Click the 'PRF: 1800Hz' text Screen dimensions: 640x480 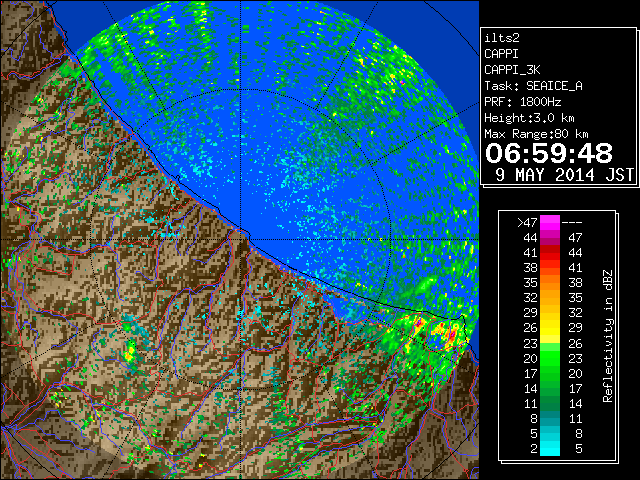[523, 102]
